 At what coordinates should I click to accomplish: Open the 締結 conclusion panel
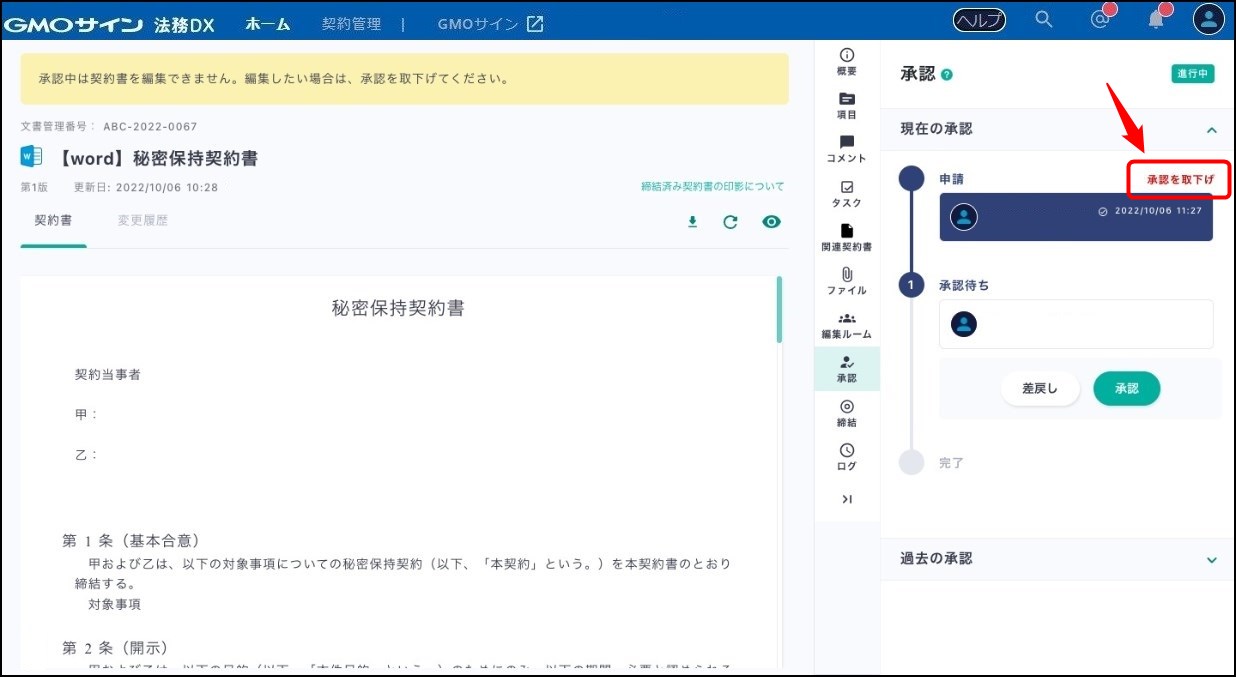(847, 413)
